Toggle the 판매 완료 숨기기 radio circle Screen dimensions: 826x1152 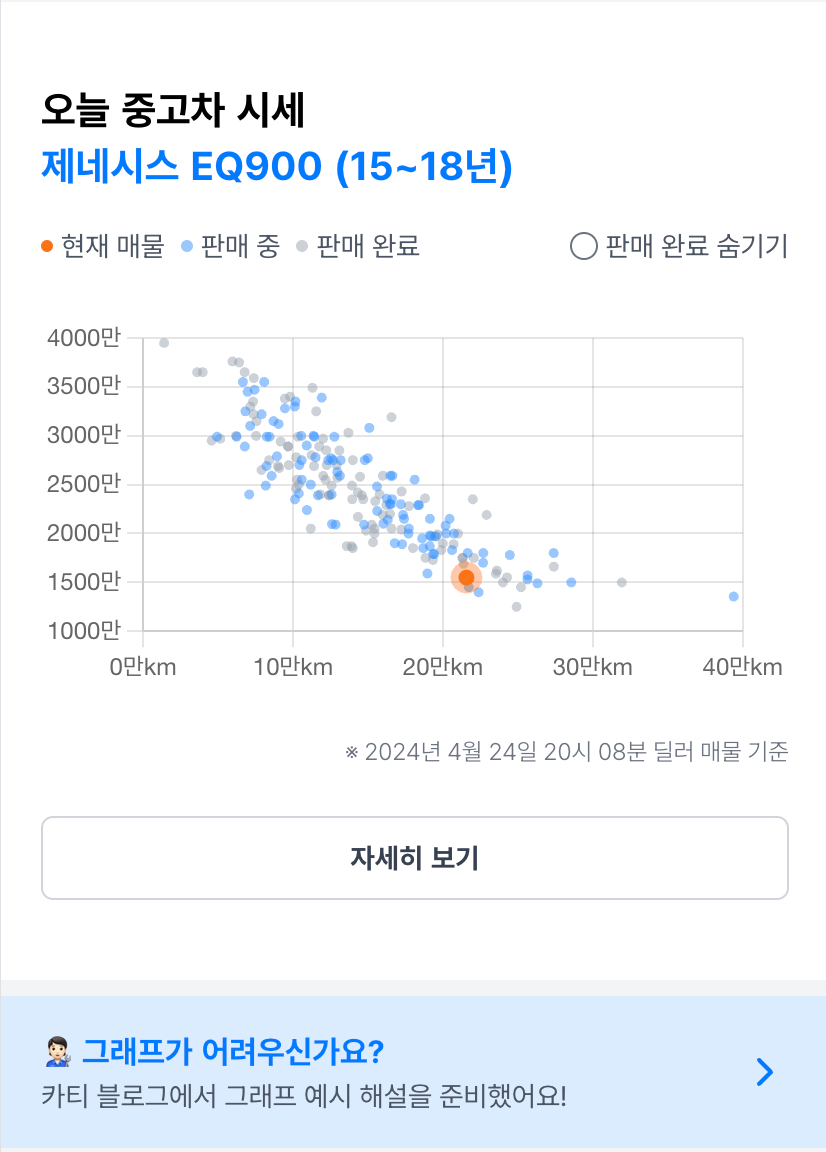(583, 246)
